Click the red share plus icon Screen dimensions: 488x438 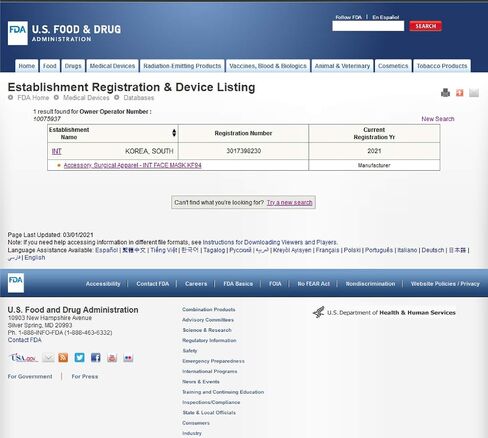coord(460,93)
